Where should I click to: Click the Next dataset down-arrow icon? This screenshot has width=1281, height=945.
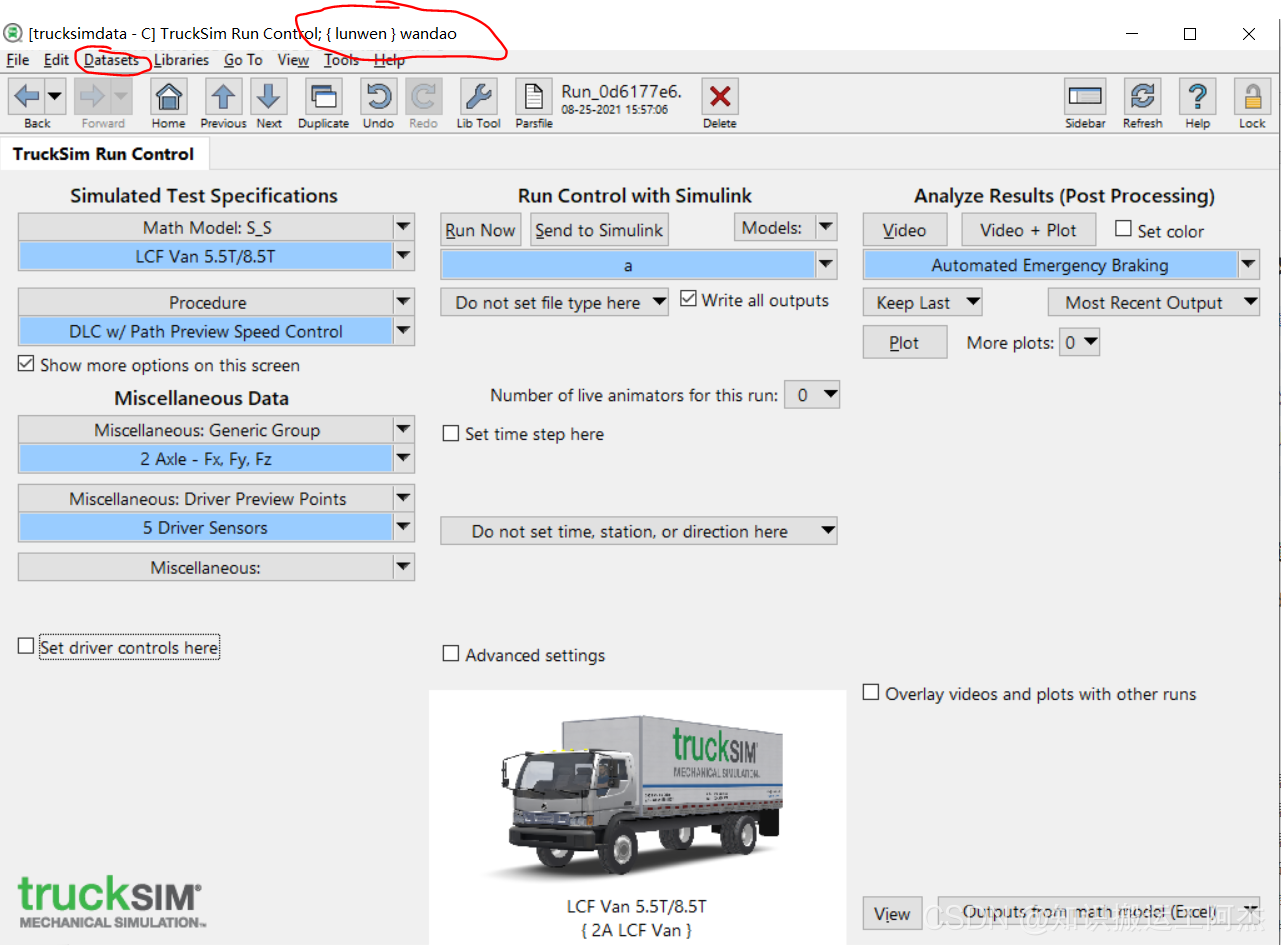(268, 97)
